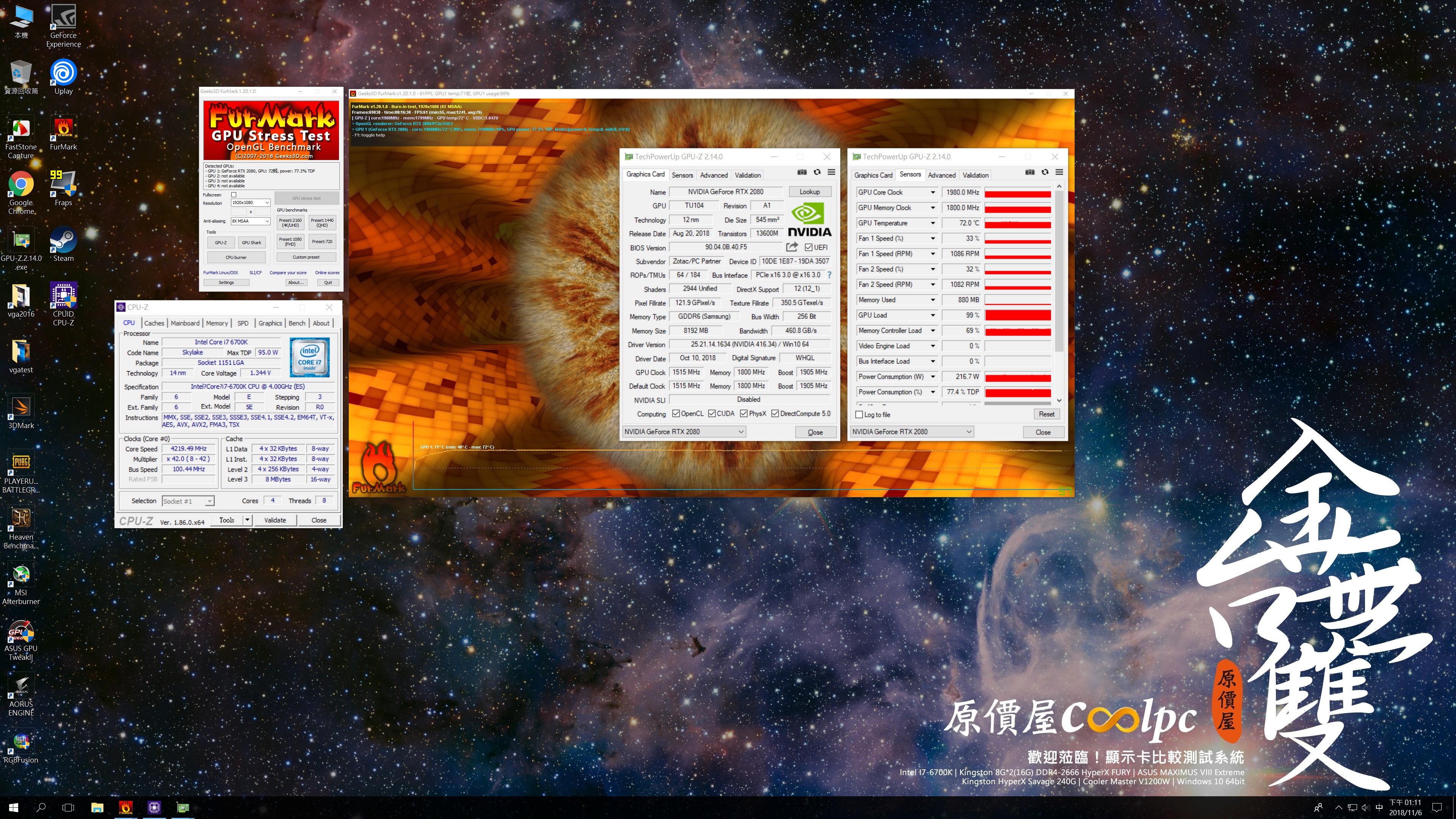Viewport: 1456px width, 819px height.
Task: Enable Log to file checkbox
Action: 859,415
